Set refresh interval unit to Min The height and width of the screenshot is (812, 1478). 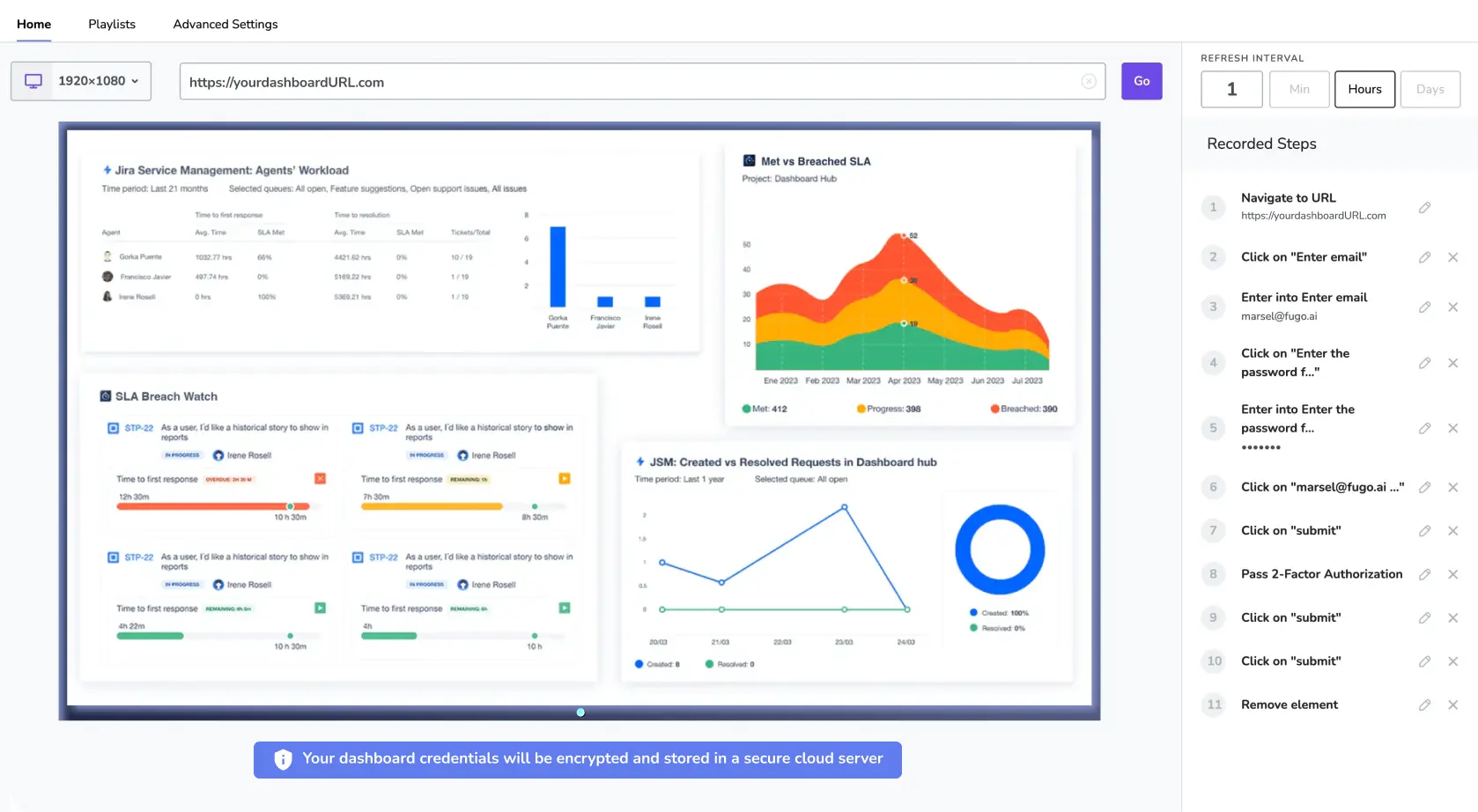(1298, 89)
